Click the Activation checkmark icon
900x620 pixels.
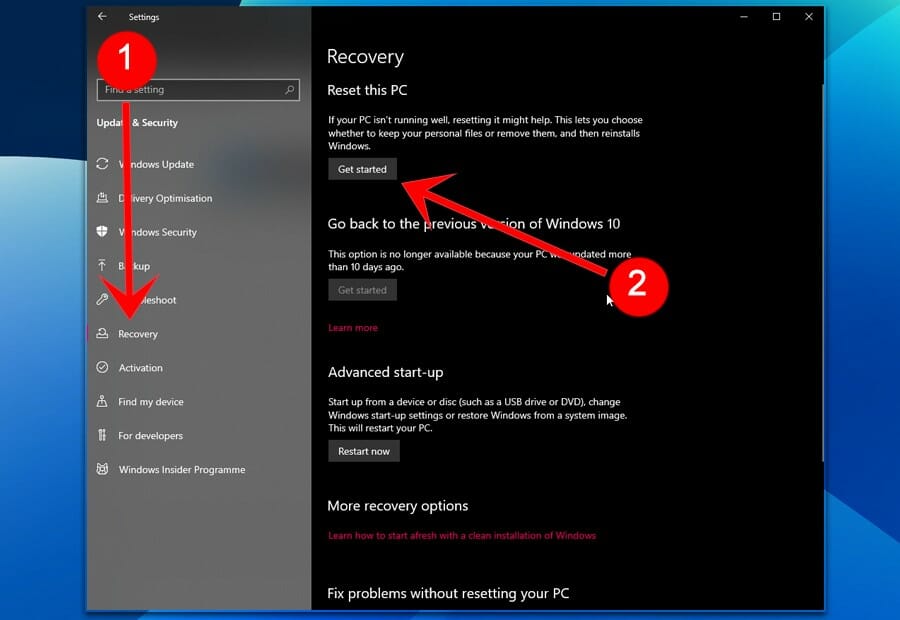click(102, 367)
